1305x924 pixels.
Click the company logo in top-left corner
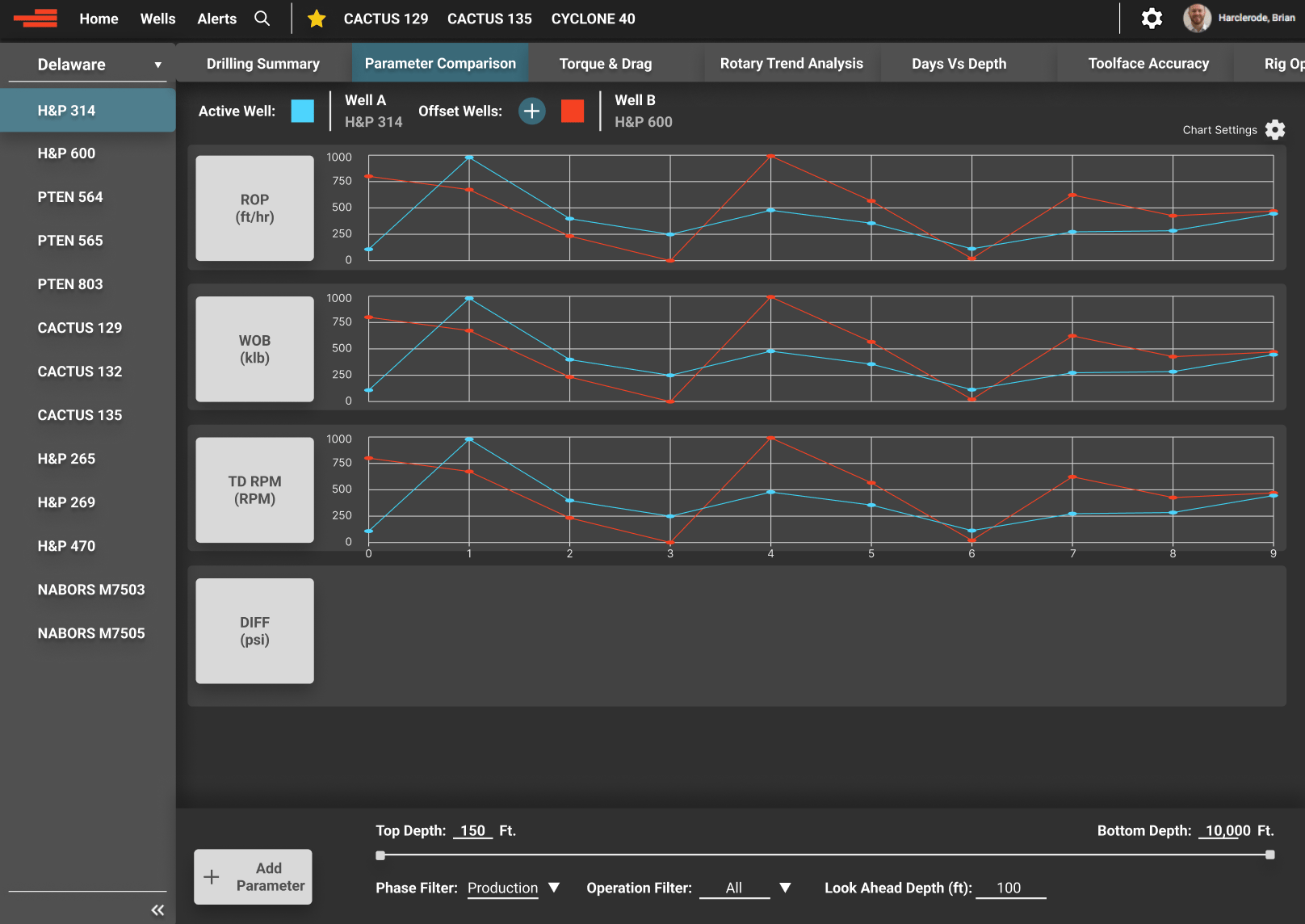(x=36, y=19)
